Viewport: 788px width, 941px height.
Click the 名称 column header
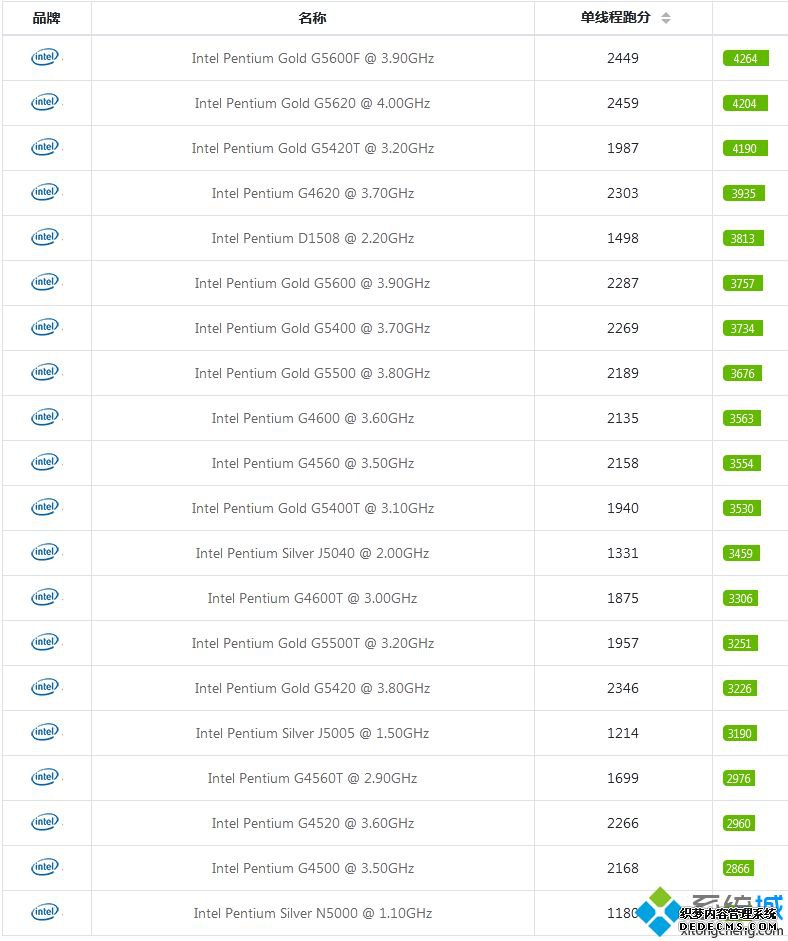pos(312,18)
